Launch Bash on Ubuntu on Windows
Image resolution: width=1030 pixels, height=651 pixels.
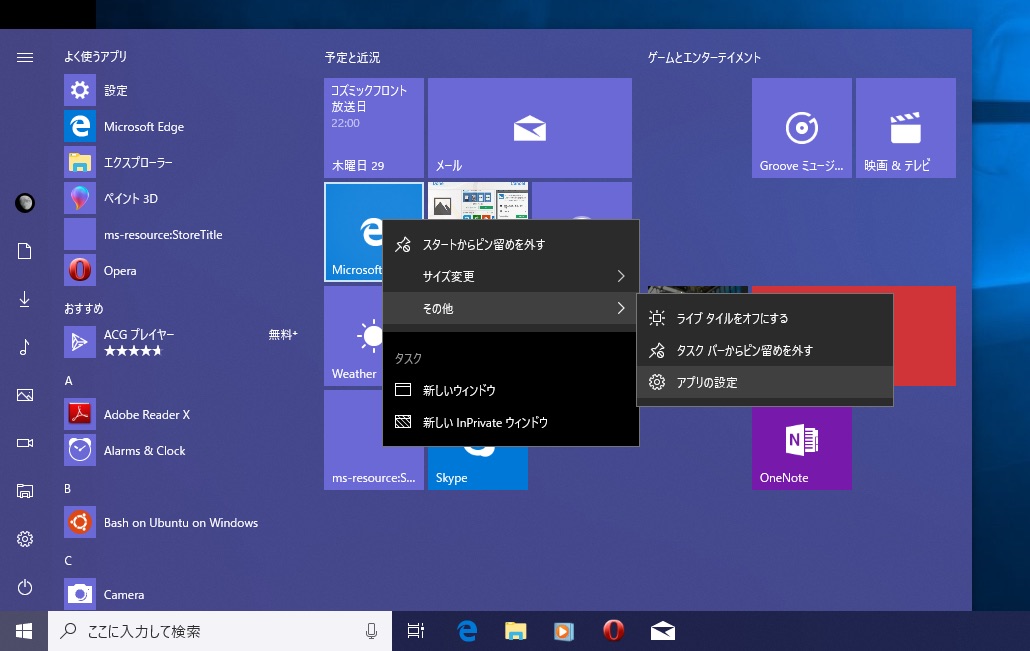pos(181,522)
